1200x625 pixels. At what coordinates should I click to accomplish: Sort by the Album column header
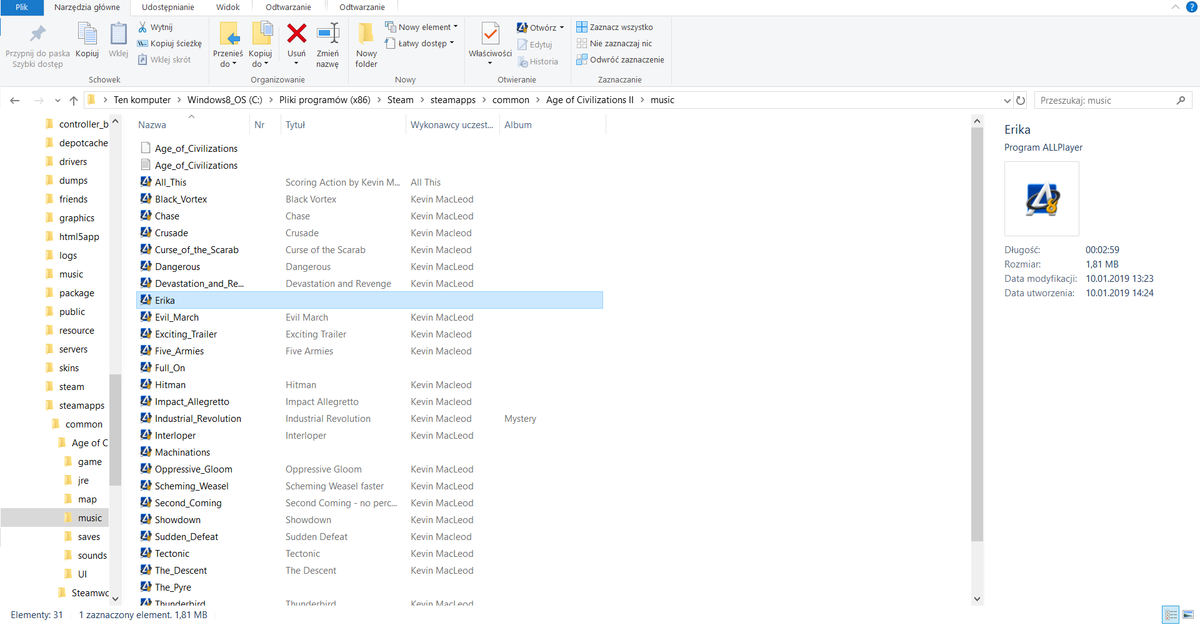click(x=552, y=125)
